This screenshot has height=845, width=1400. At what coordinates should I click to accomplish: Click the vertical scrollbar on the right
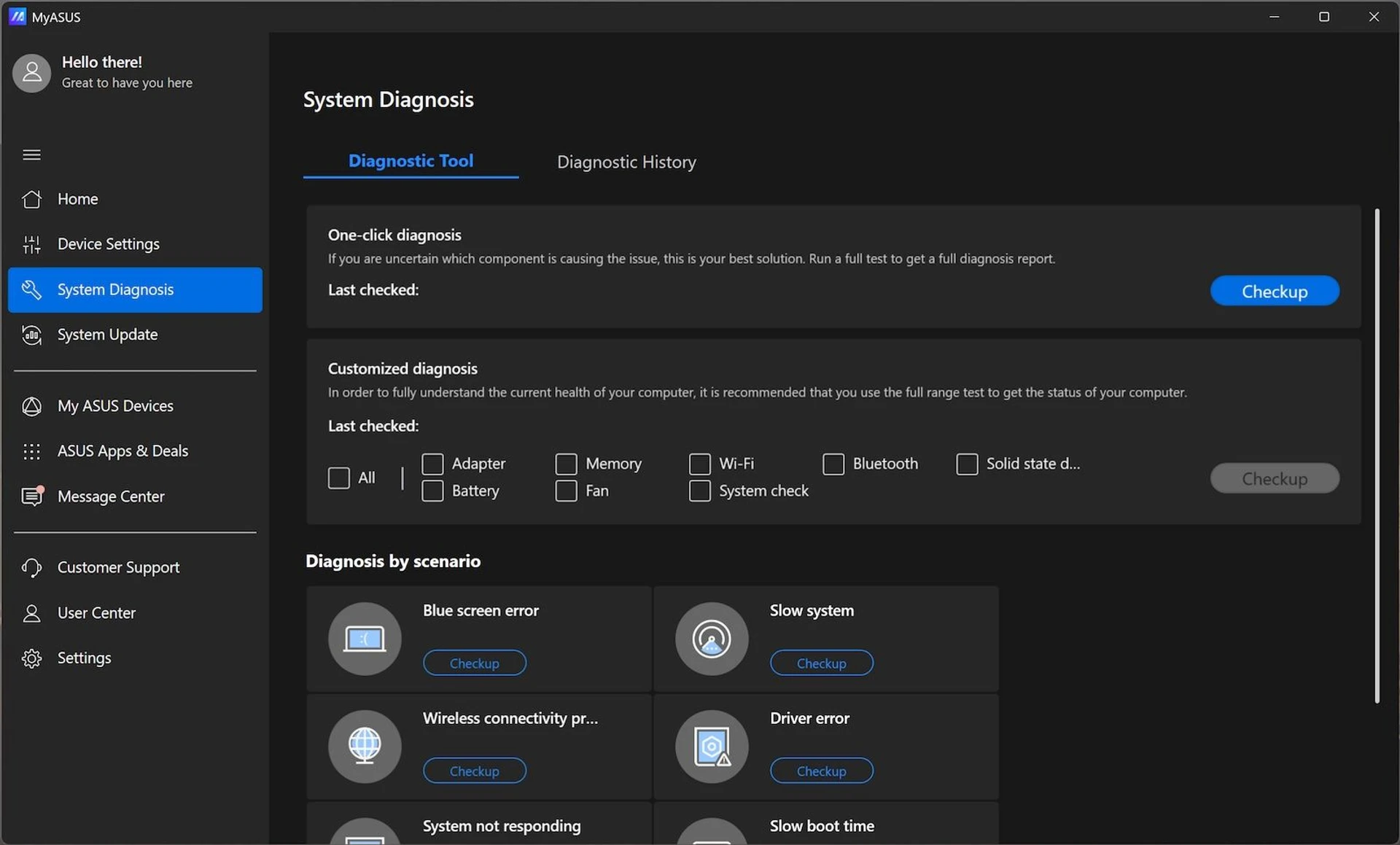(x=1377, y=456)
